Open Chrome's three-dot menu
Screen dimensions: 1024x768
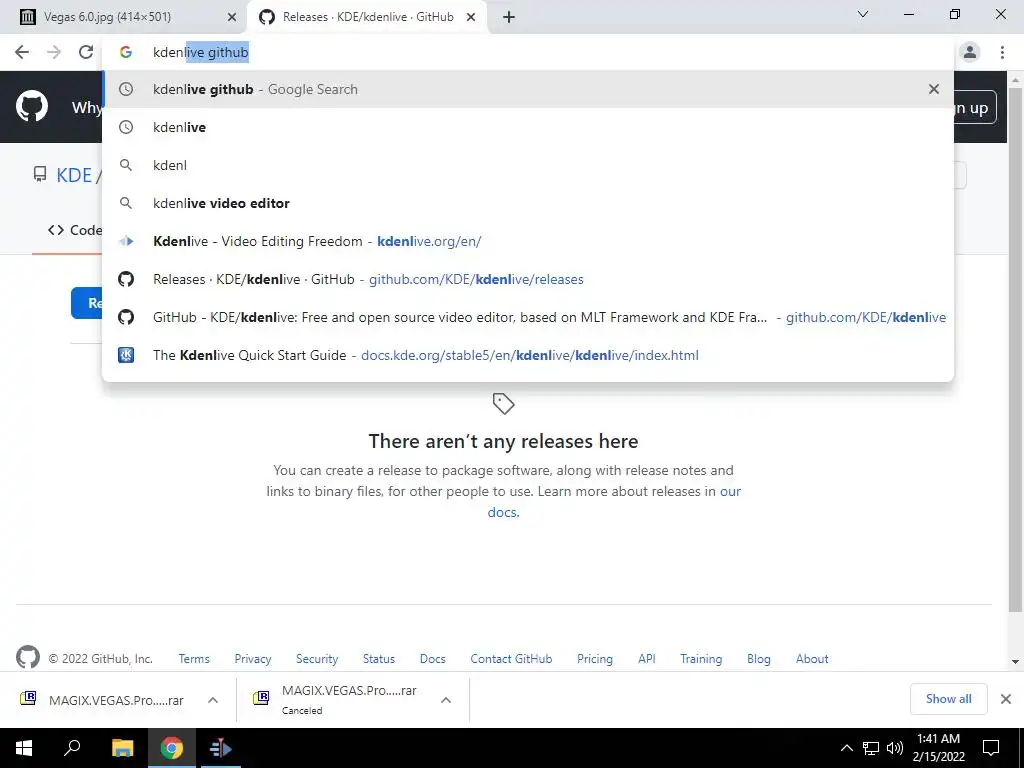click(1002, 52)
